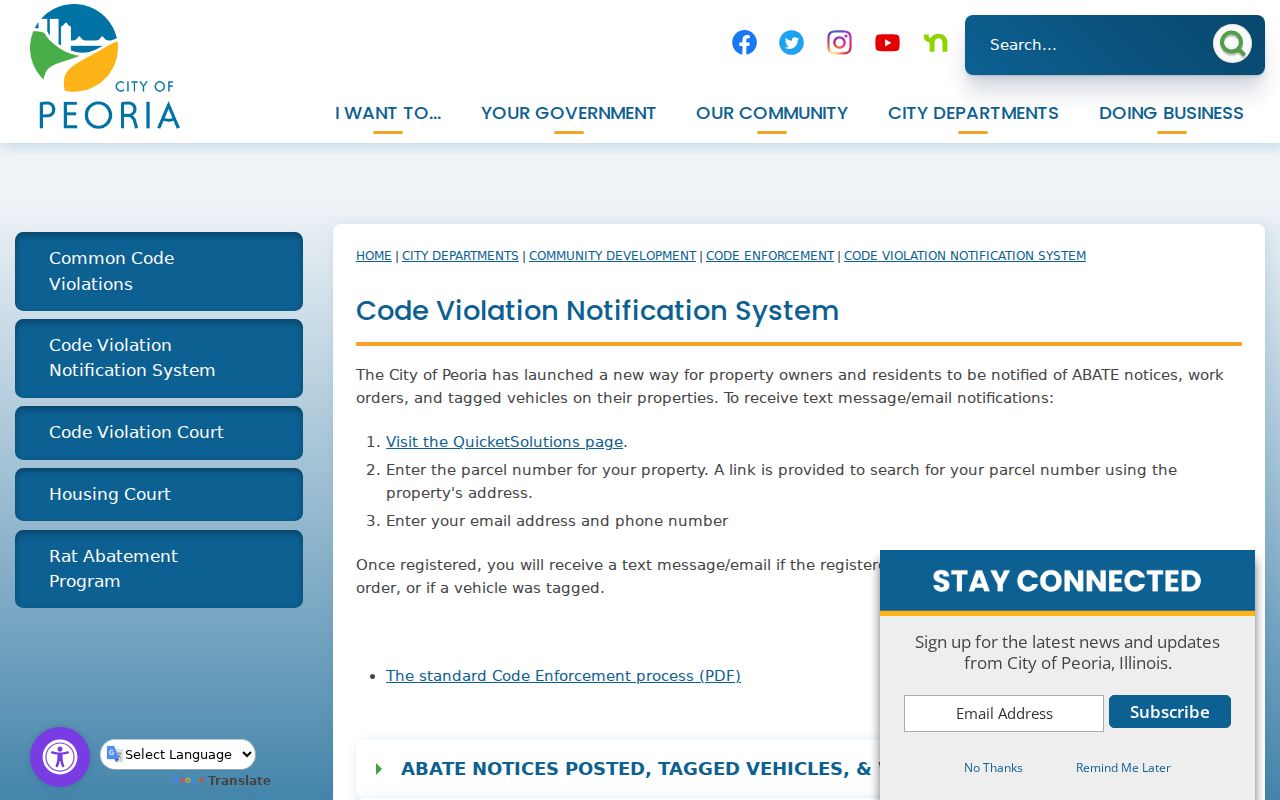This screenshot has width=1280, height=800.
Task: Open the Doing Business menu
Action: coord(1171,113)
